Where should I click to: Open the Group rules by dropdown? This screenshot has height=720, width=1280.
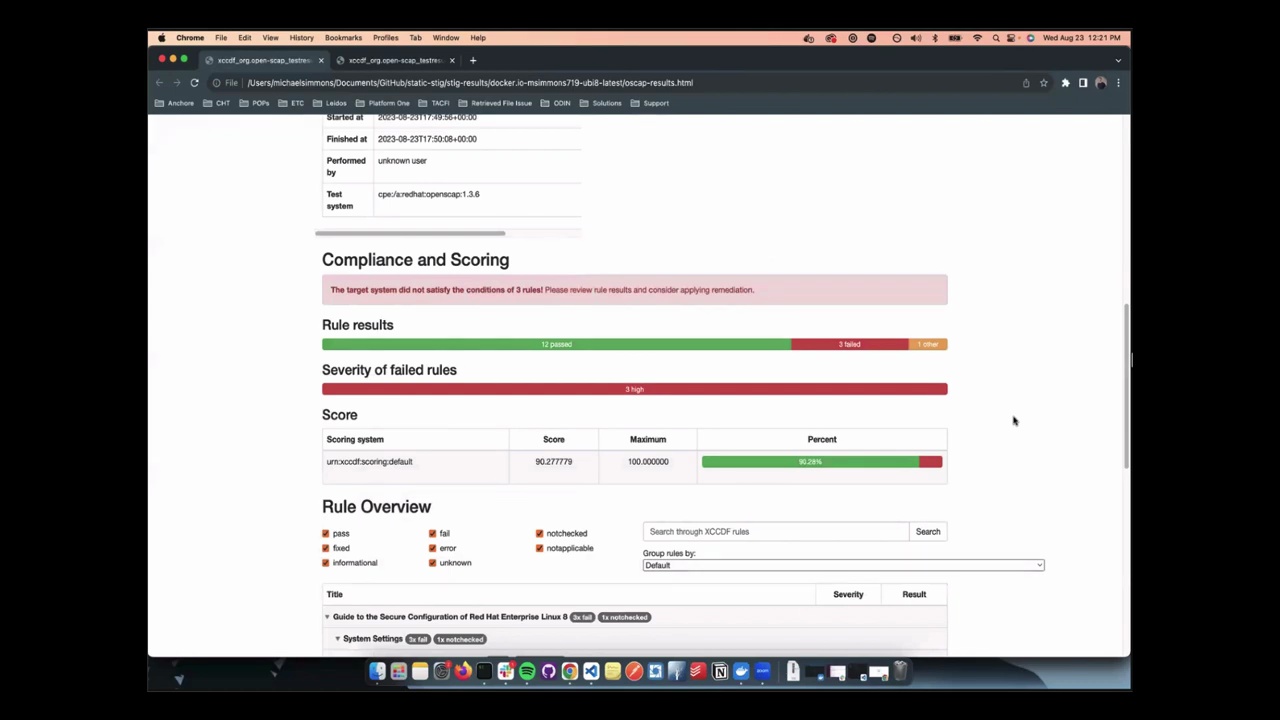tap(843, 566)
